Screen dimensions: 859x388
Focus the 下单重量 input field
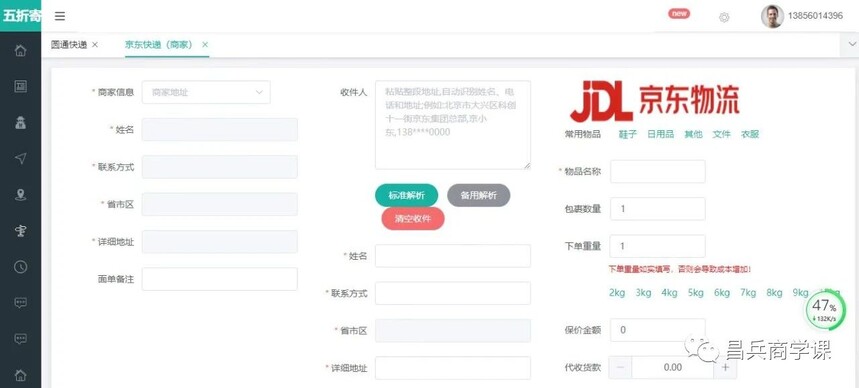(657, 246)
